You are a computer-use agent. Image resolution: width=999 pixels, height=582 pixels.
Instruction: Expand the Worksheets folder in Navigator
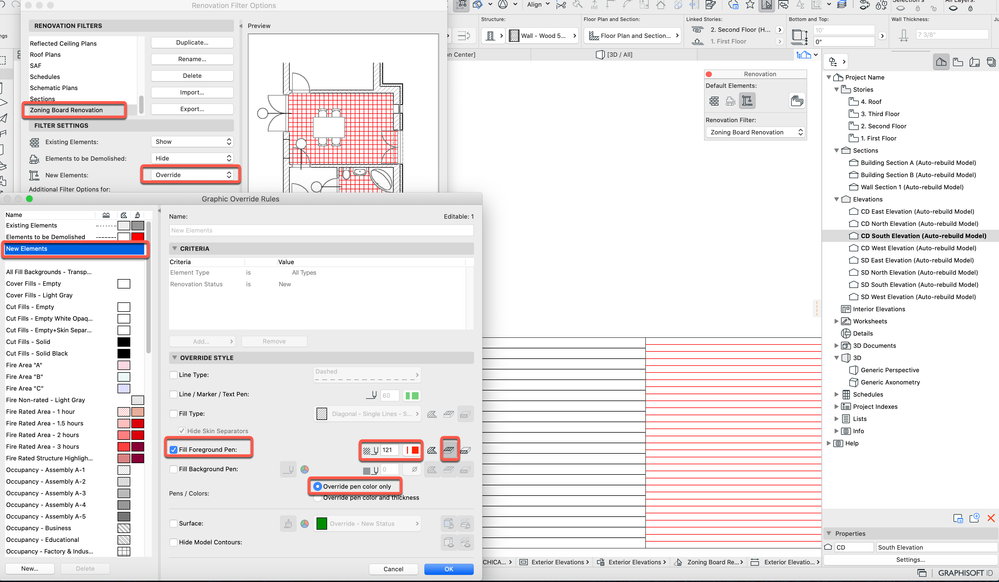[837, 321]
